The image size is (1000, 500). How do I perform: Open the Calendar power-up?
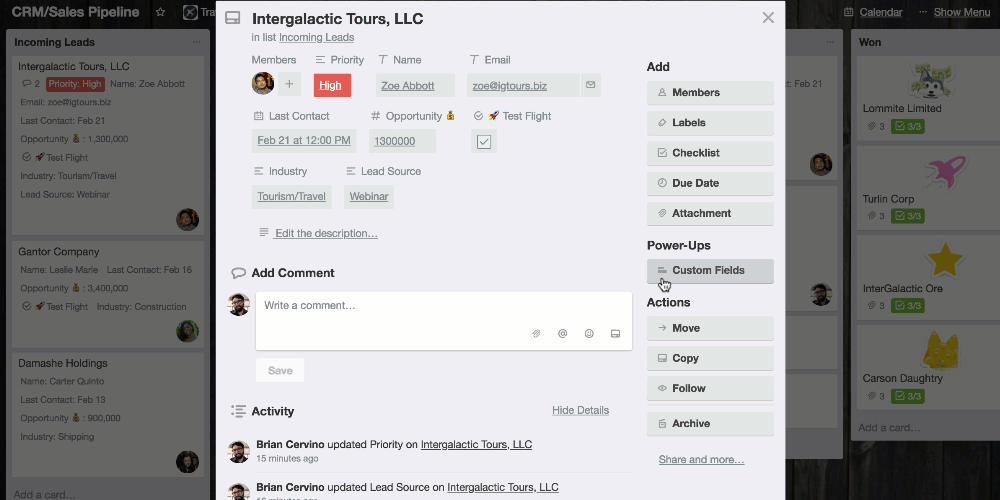(x=873, y=12)
